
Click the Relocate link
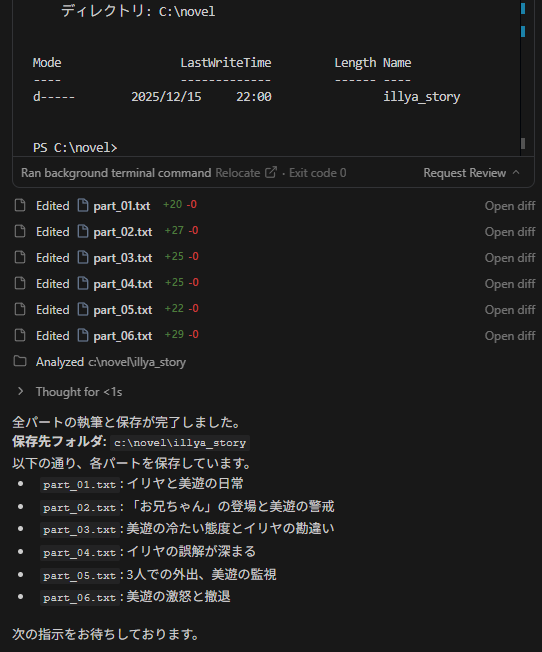pyautogui.click(x=238, y=173)
